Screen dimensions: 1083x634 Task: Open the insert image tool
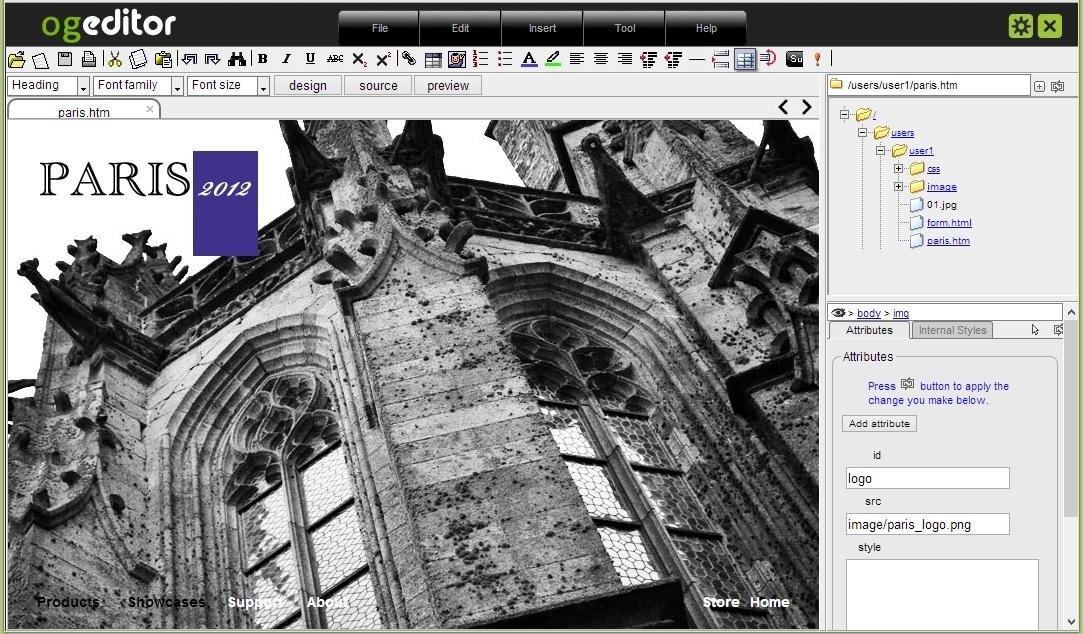(457, 58)
